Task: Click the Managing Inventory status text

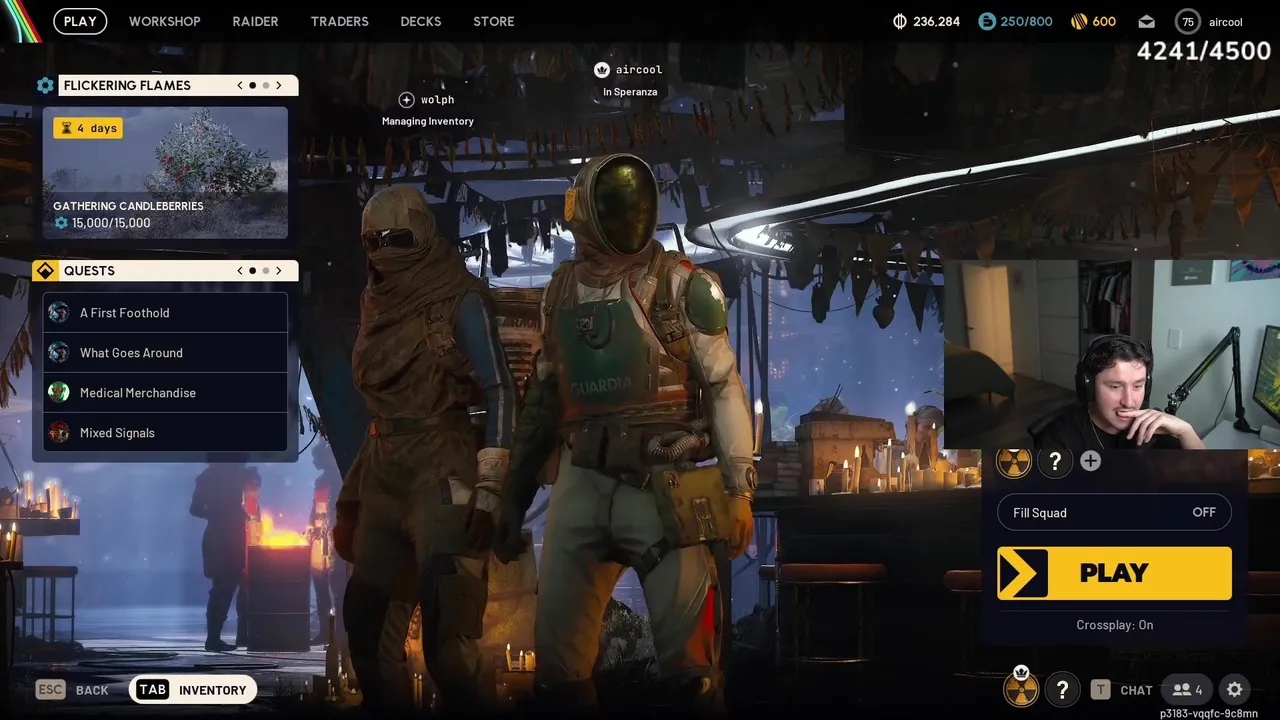Action: [x=428, y=122]
